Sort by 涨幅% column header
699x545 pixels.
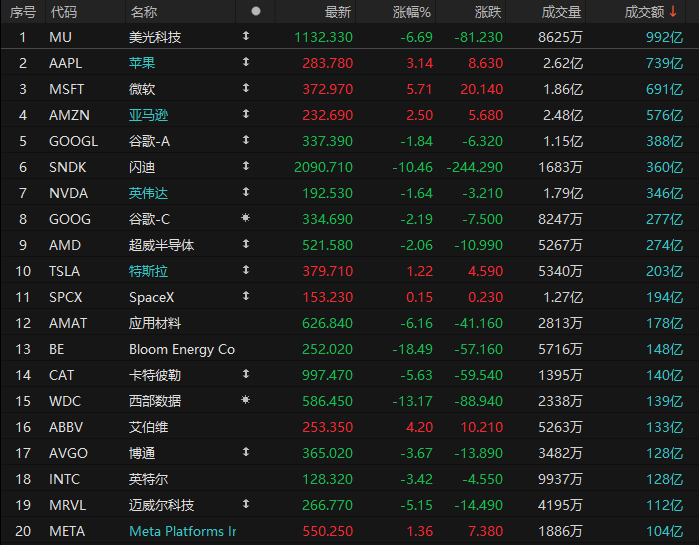click(x=412, y=12)
